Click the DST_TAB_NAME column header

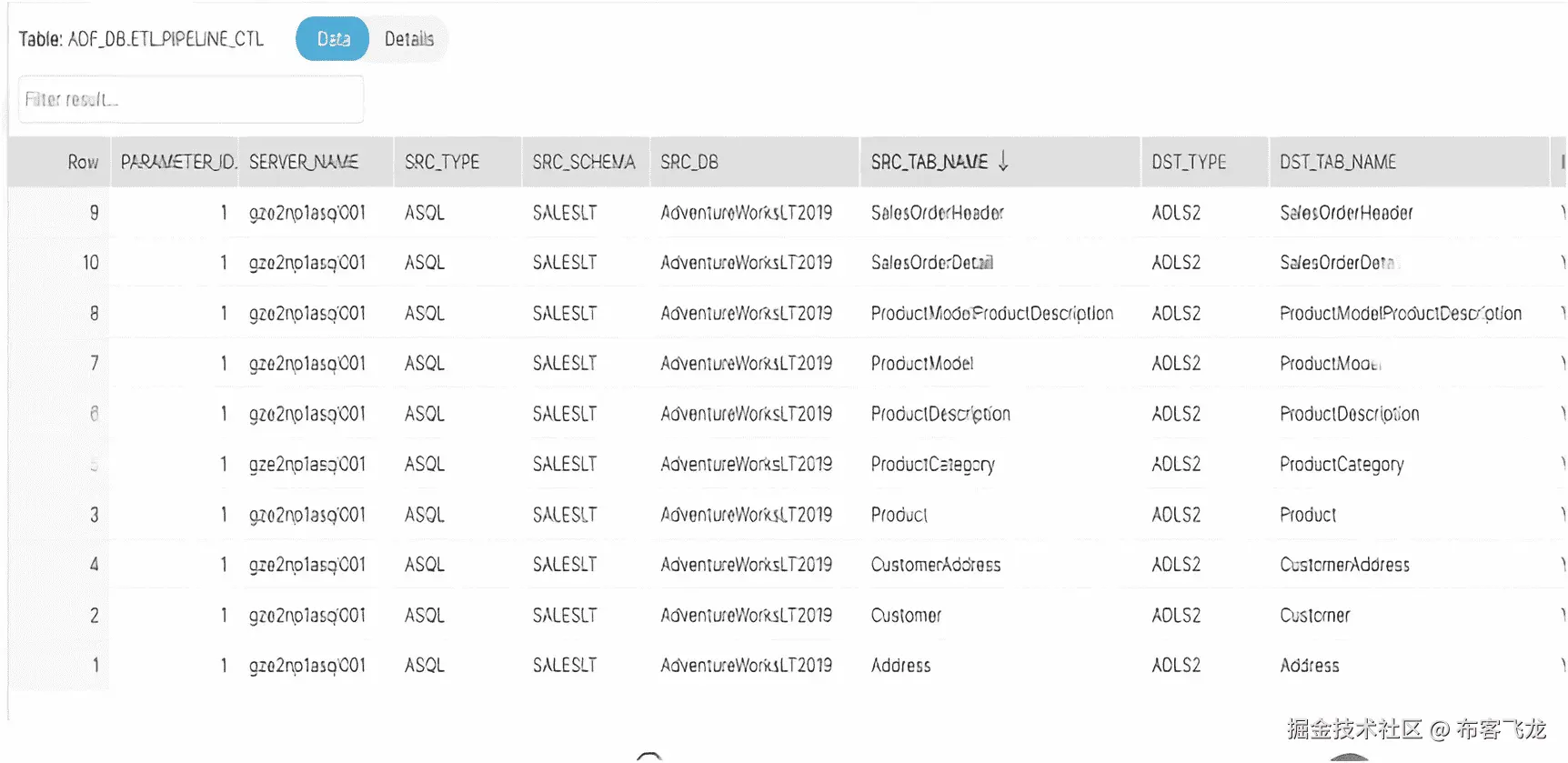point(1338,162)
